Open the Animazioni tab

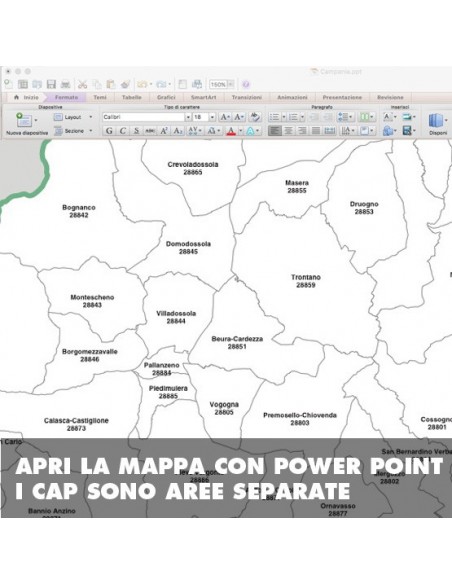coord(292,97)
